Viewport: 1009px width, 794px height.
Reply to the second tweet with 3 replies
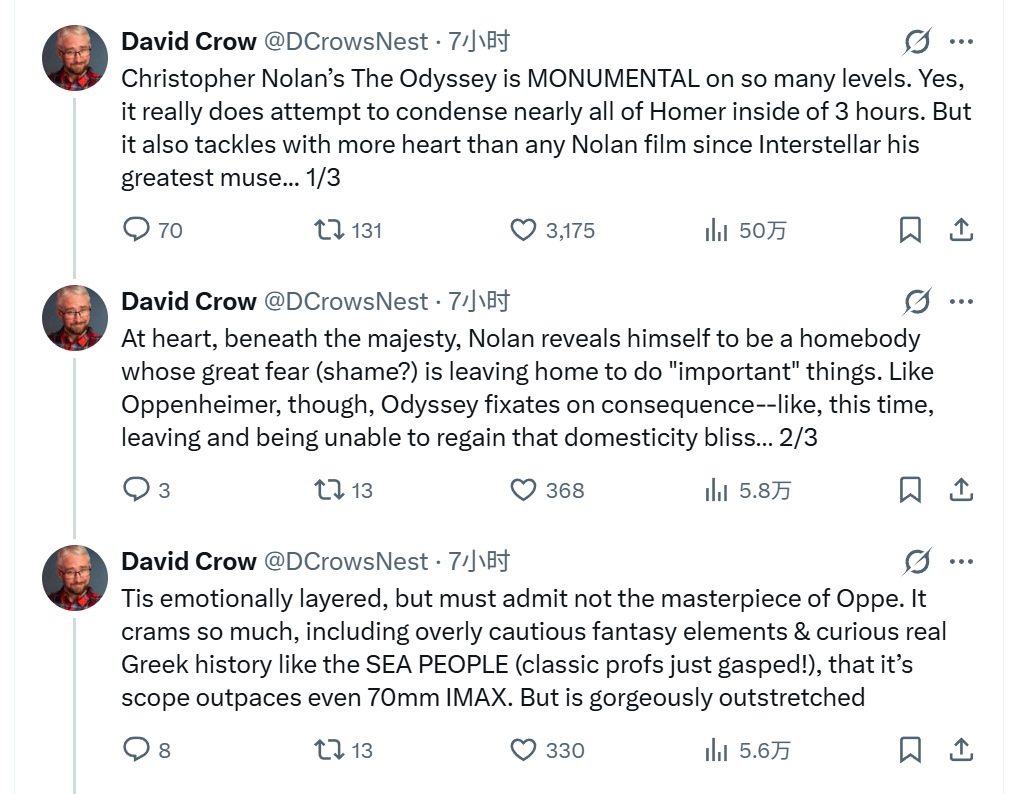147,490
